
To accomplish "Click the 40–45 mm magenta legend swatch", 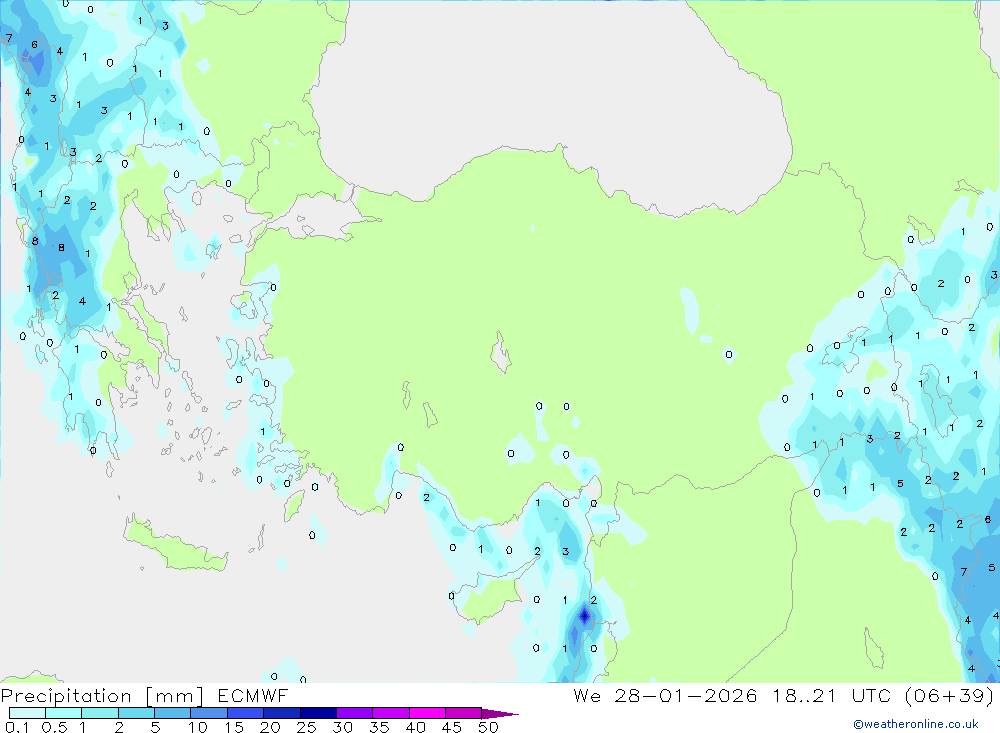I will coord(427,713).
